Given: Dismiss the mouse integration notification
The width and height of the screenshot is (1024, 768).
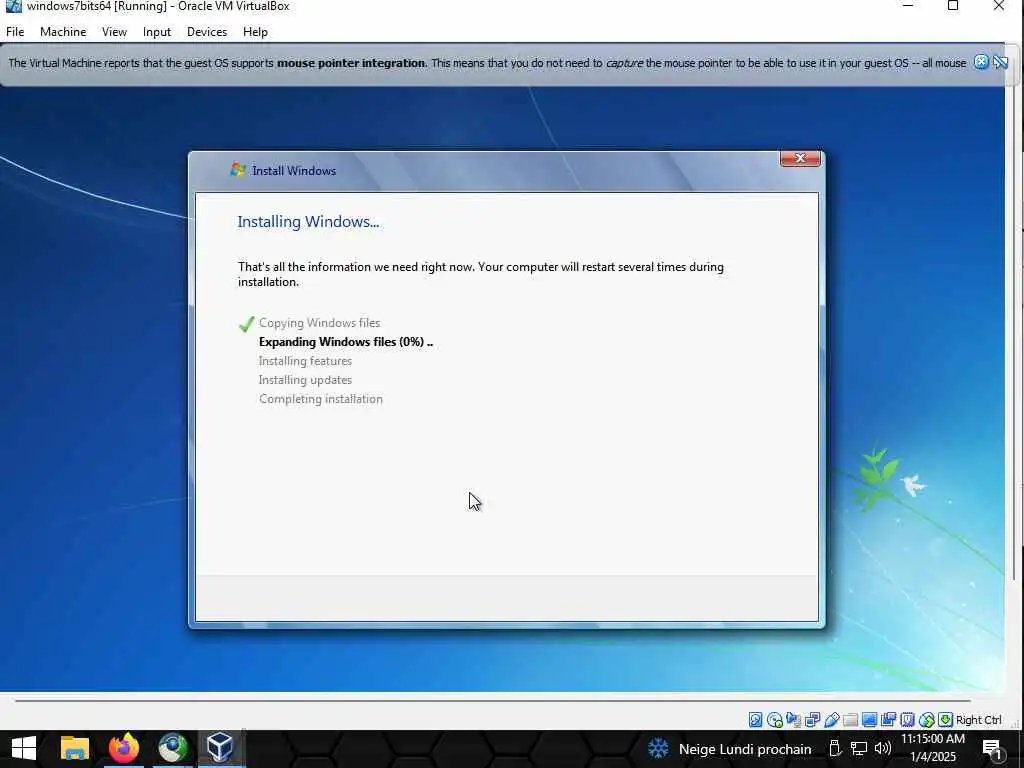Looking at the screenshot, I should click(981, 62).
